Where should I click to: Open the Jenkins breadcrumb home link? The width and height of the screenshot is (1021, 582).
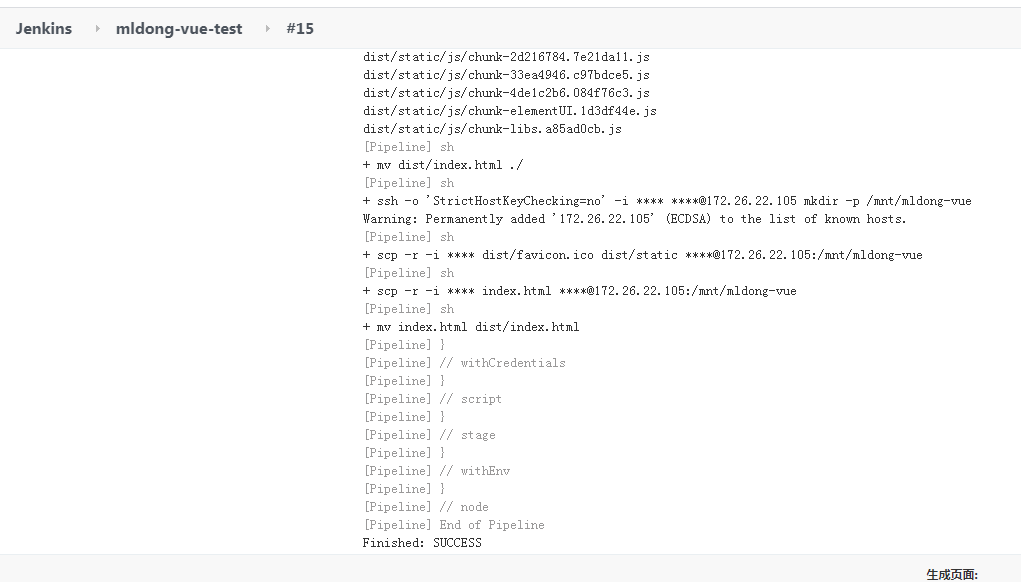coord(44,29)
